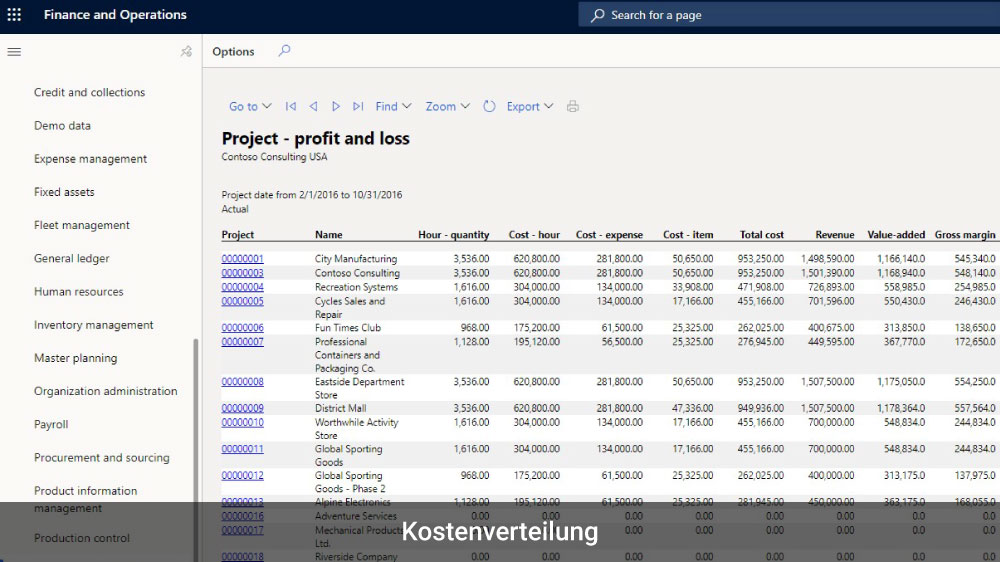
Task: Click the Contoso Consulting name cell
Action: (x=357, y=273)
